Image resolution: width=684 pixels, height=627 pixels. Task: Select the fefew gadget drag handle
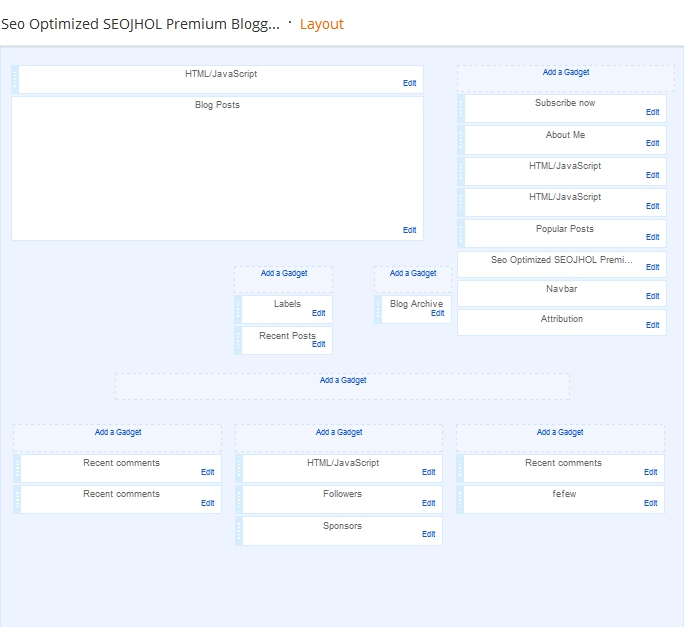(x=460, y=499)
